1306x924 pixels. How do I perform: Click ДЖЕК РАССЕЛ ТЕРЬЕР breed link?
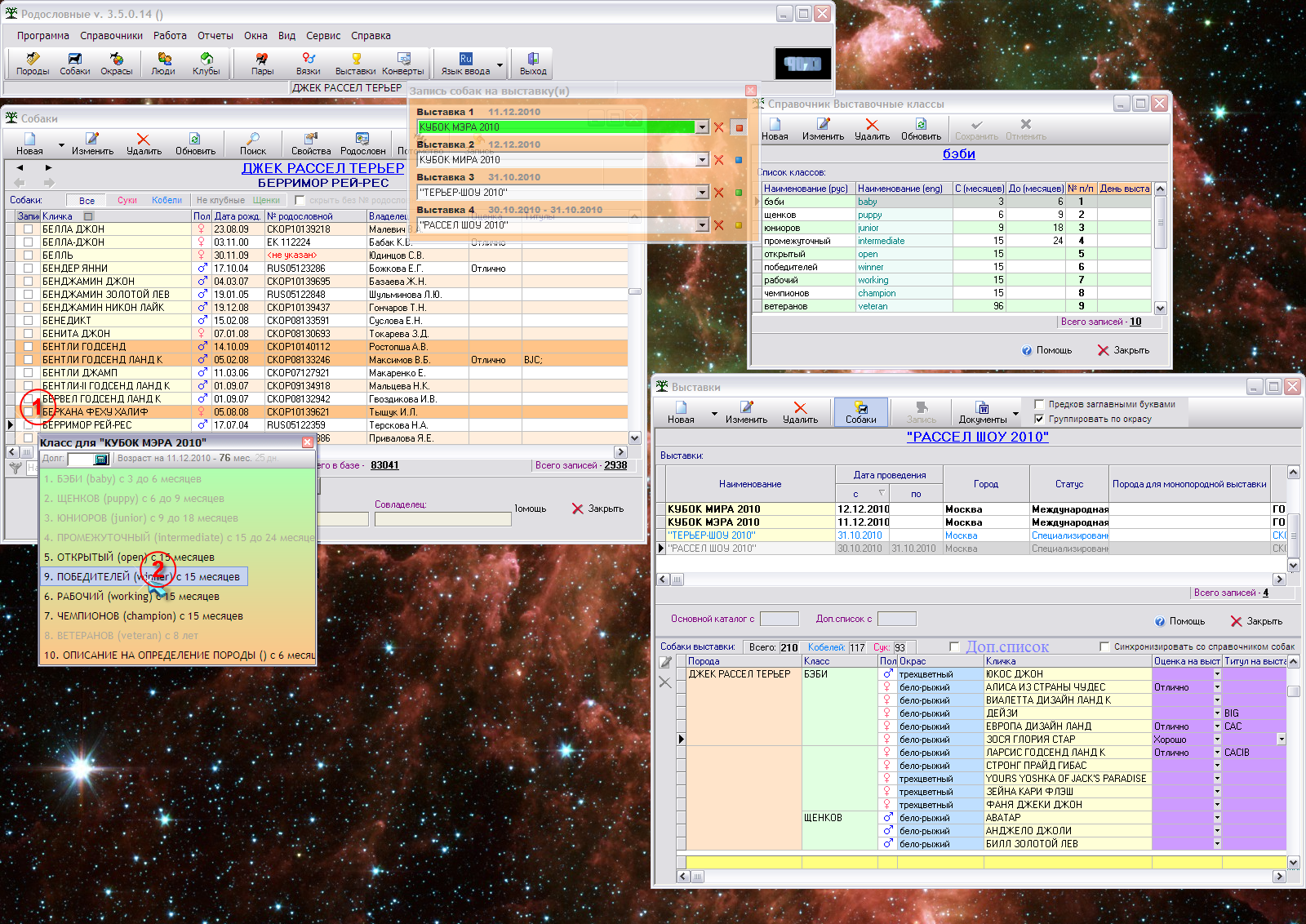tap(323, 168)
